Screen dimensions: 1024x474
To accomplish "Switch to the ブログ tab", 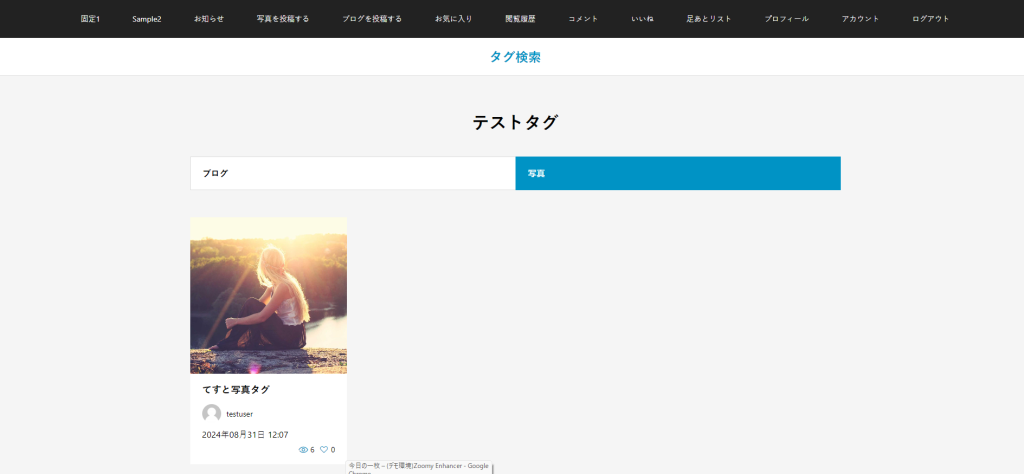I will coord(352,173).
